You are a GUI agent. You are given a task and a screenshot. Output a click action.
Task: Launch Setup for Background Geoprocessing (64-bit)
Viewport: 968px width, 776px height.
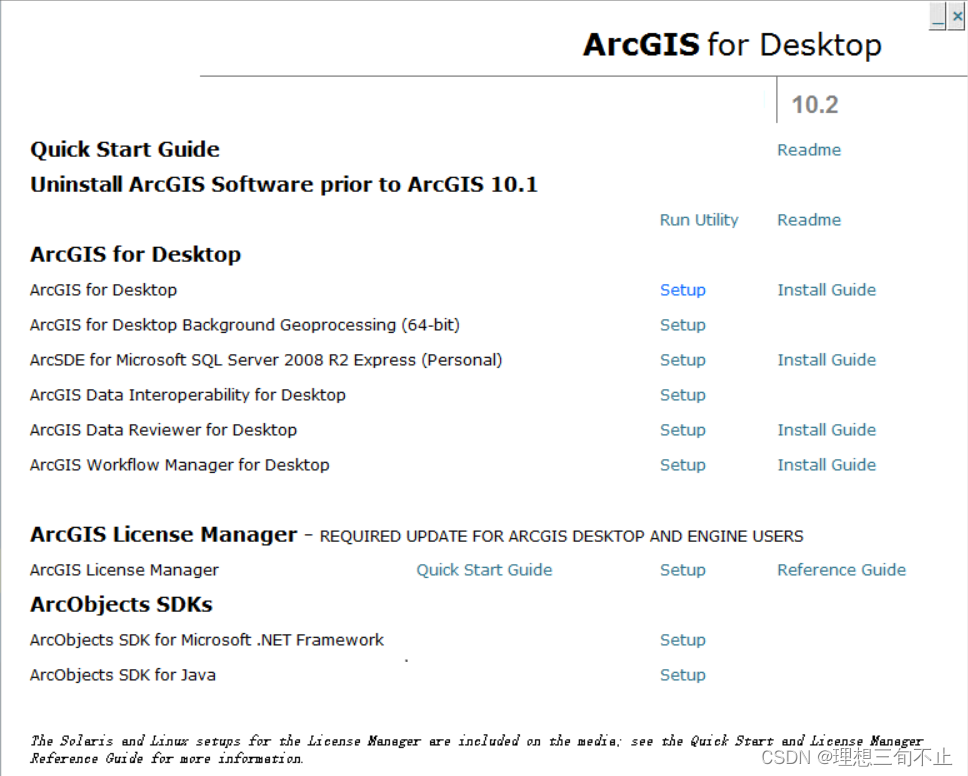pyautogui.click(x=683, y=325)
